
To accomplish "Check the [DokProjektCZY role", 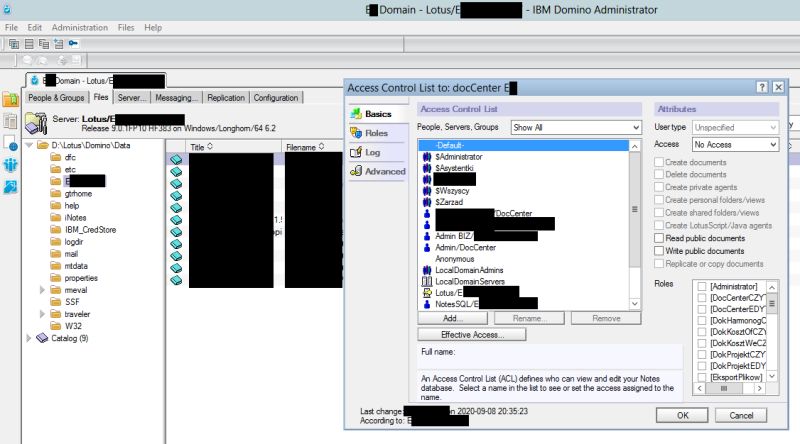I will pos(702,355).
